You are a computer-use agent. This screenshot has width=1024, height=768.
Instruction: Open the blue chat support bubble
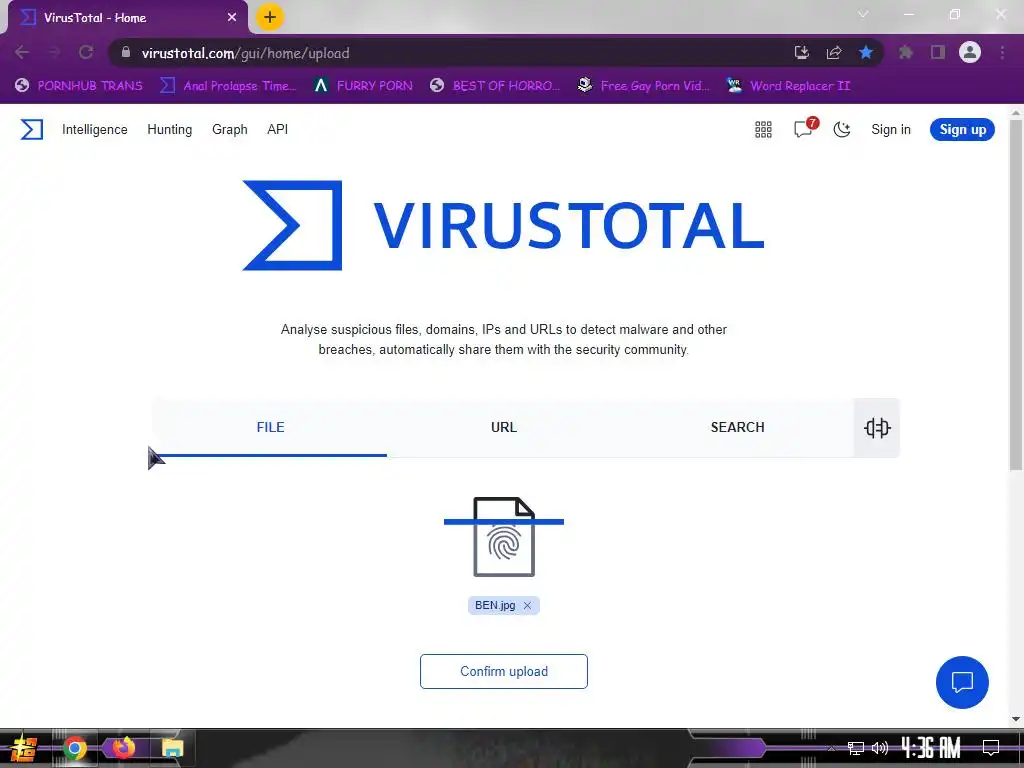click(x=962, y=682)
